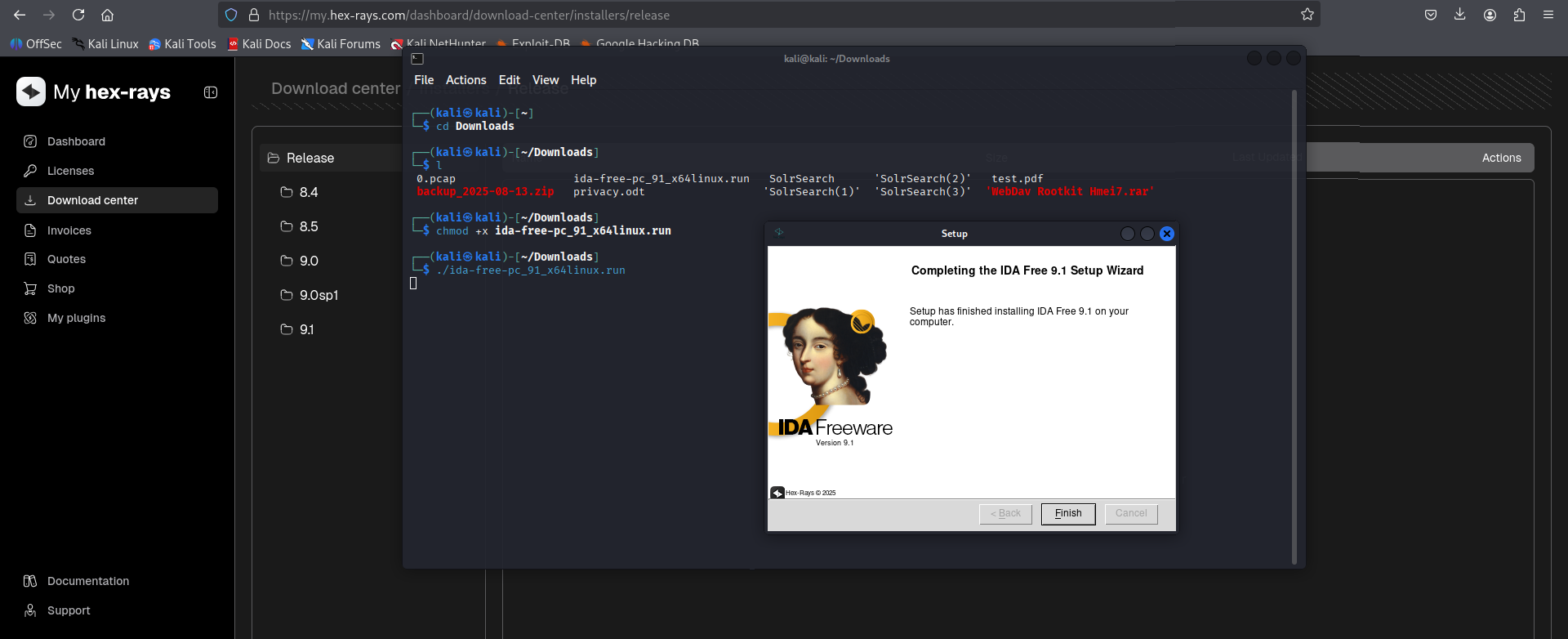Open Quotes in the sidebar
Image resolution: width=1568 pixels, height=639 pixels.
pos(117,259)
